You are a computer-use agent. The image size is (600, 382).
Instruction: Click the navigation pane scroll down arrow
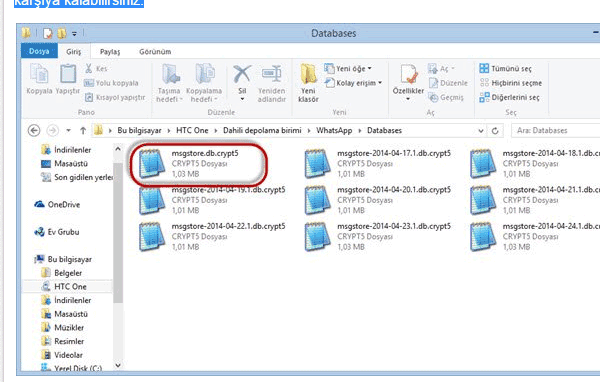[x=118, y=366]
